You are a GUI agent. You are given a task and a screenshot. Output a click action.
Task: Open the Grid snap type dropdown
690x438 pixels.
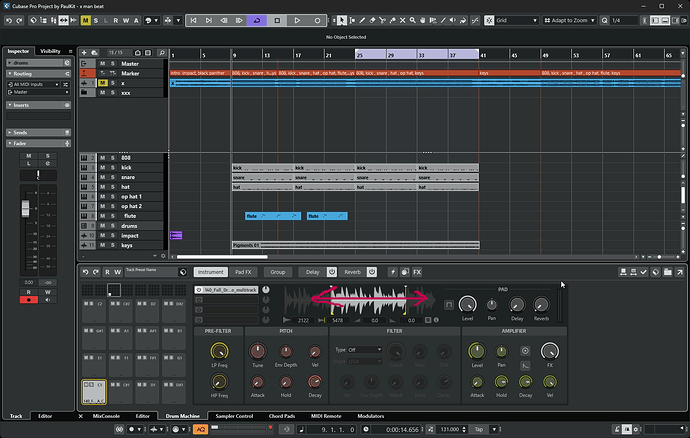pyautogui.click(x=517, y=20)
